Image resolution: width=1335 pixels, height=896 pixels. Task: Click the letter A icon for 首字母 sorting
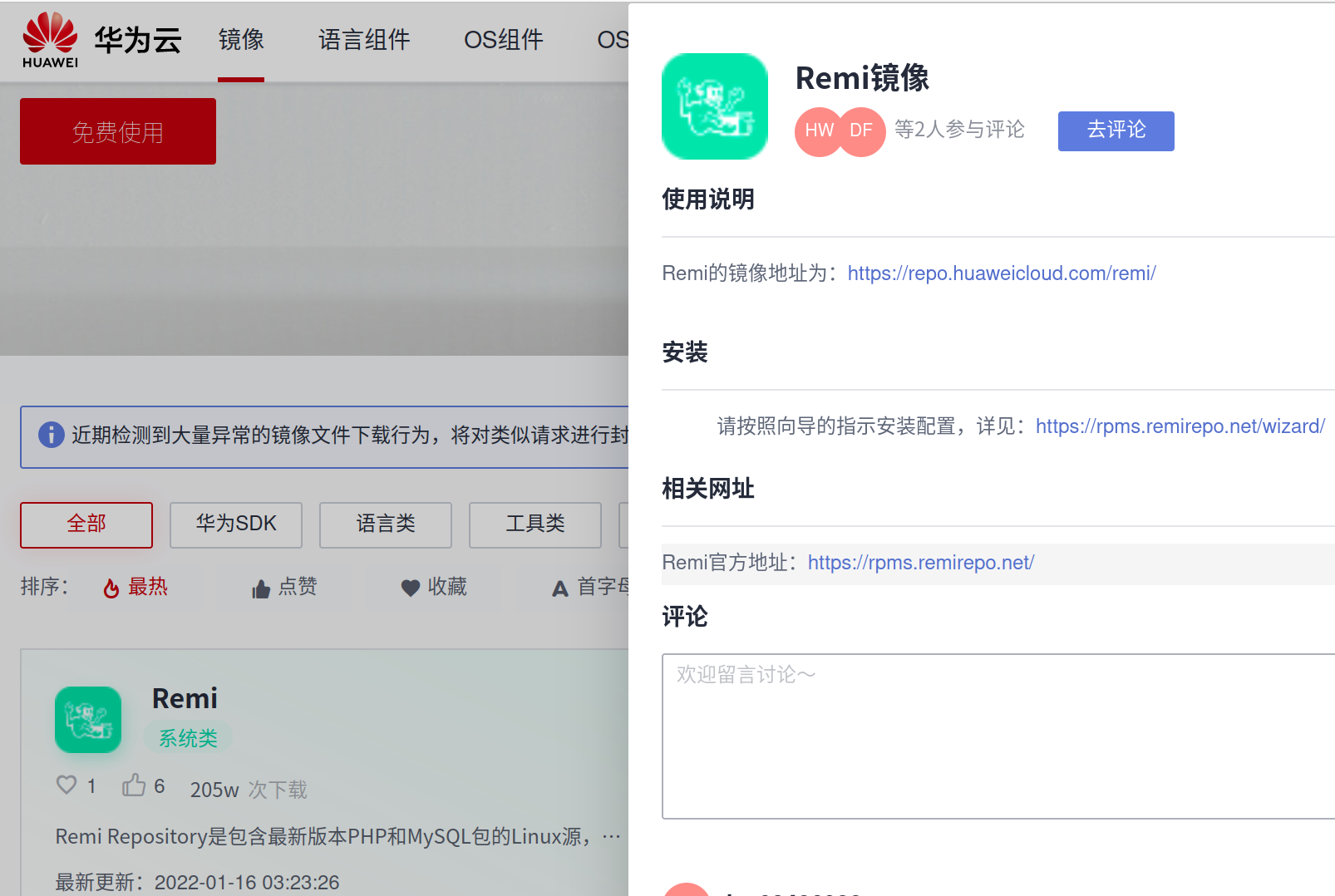point(560,588)
